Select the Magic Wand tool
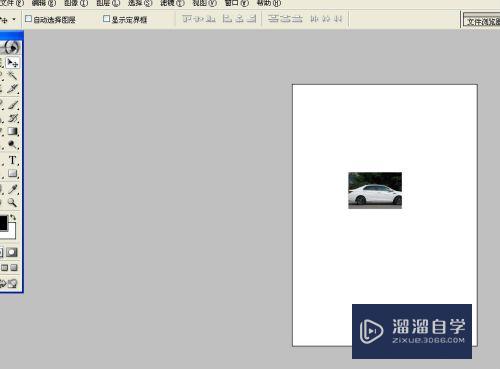 coord(13,75)
